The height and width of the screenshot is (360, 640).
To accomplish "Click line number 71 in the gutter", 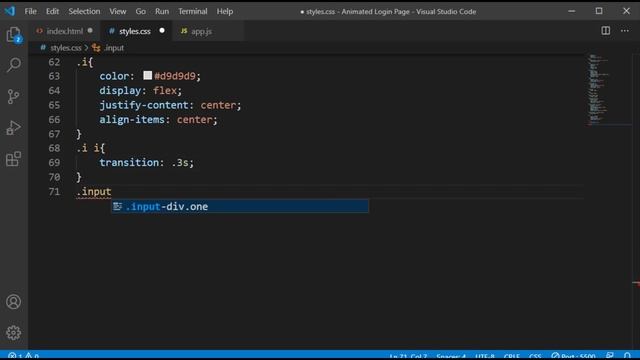I will coord(54,191).
